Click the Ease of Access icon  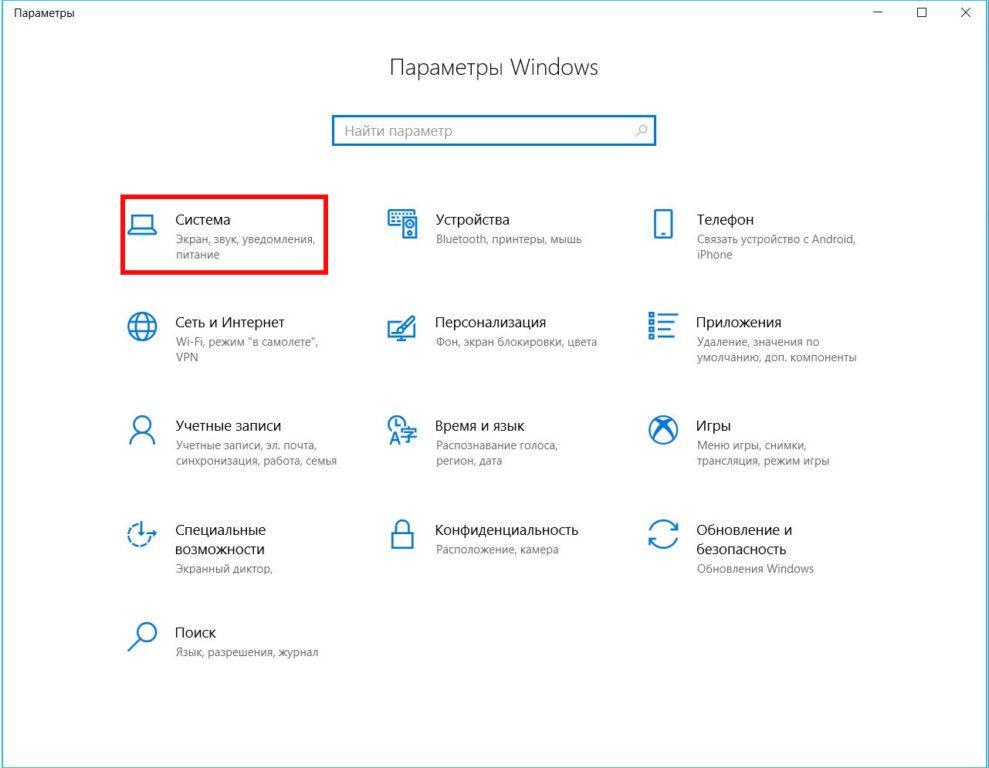pyautogui.click(x=143, y=534)
